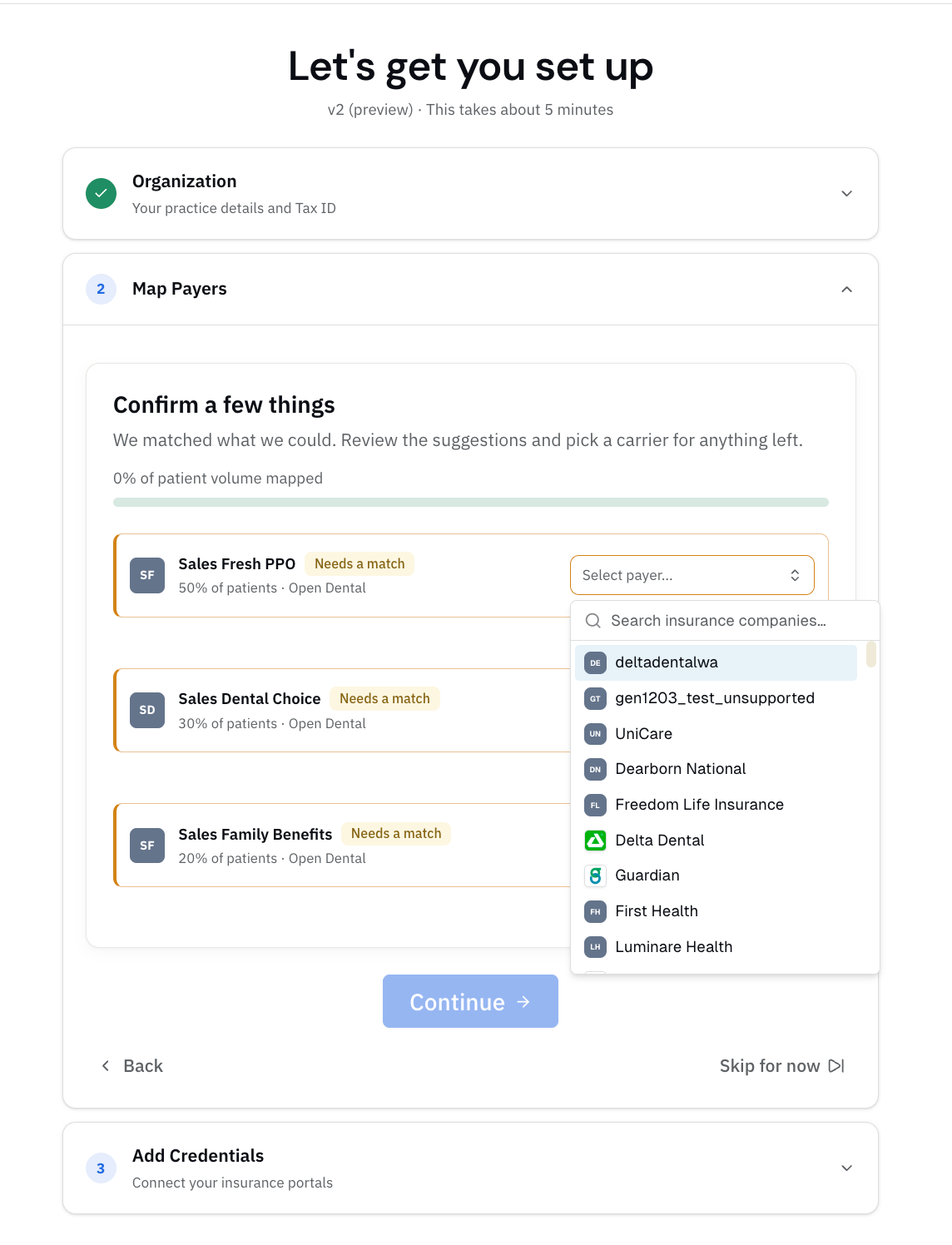Screen dimensions: 952x1245
Task: Click the green Organization completed checkmark icon
Action: coord(101,193)
